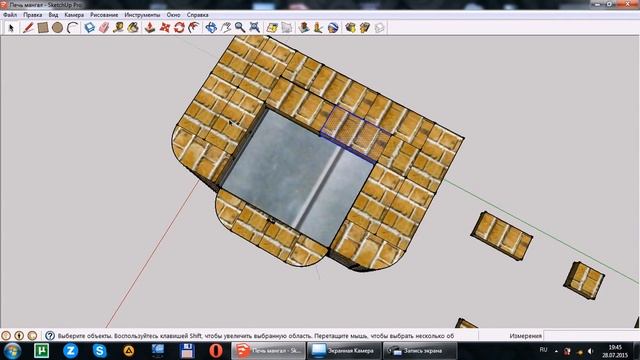Select the larger loose brick block on the right
This screenshot has height=360, width=640.
coord(502,236)
